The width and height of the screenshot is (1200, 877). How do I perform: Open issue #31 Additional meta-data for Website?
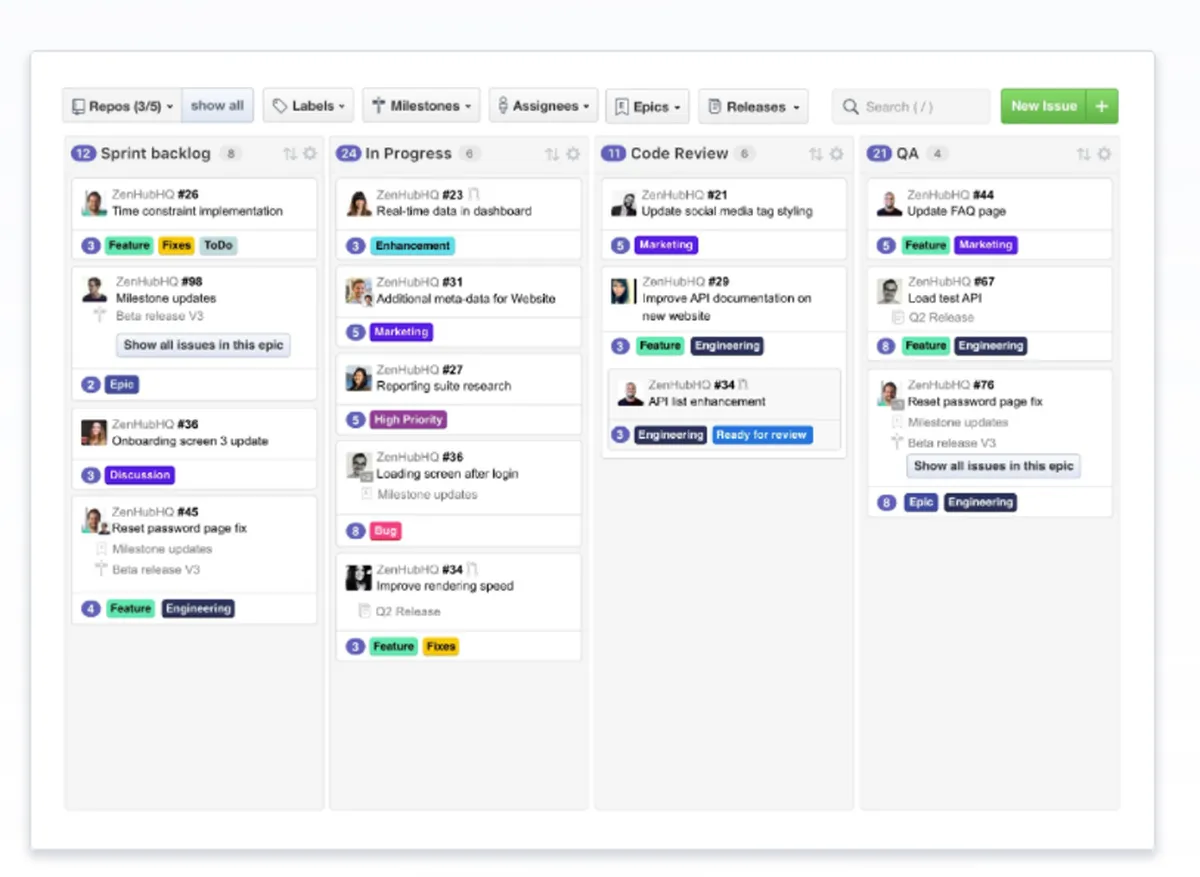click(466, 298)
